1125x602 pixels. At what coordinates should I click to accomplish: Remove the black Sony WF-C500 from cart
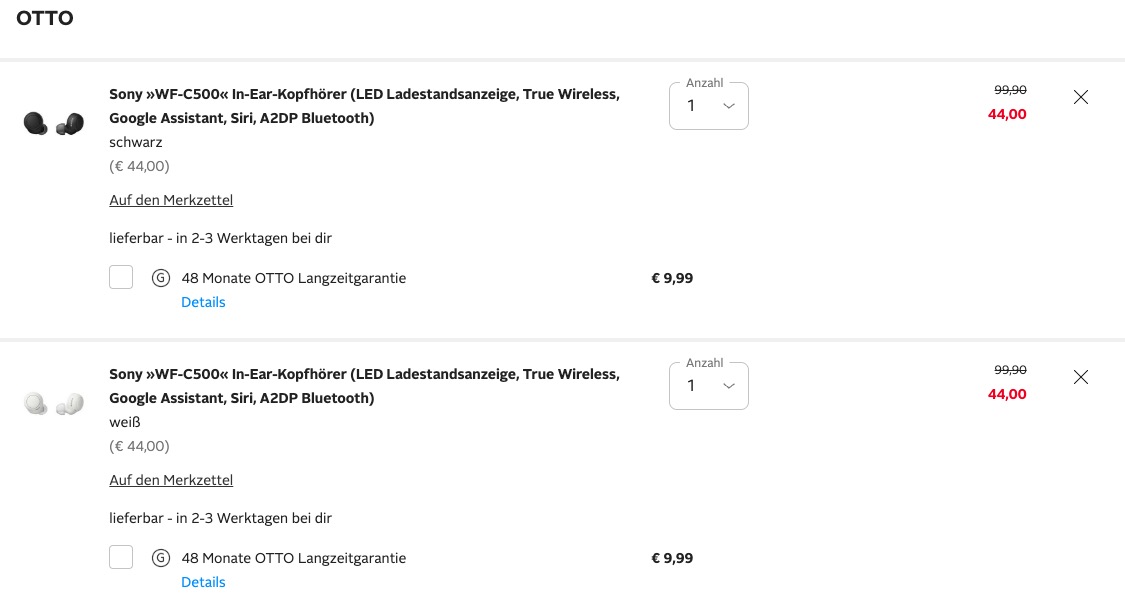tap(1080, 97)
